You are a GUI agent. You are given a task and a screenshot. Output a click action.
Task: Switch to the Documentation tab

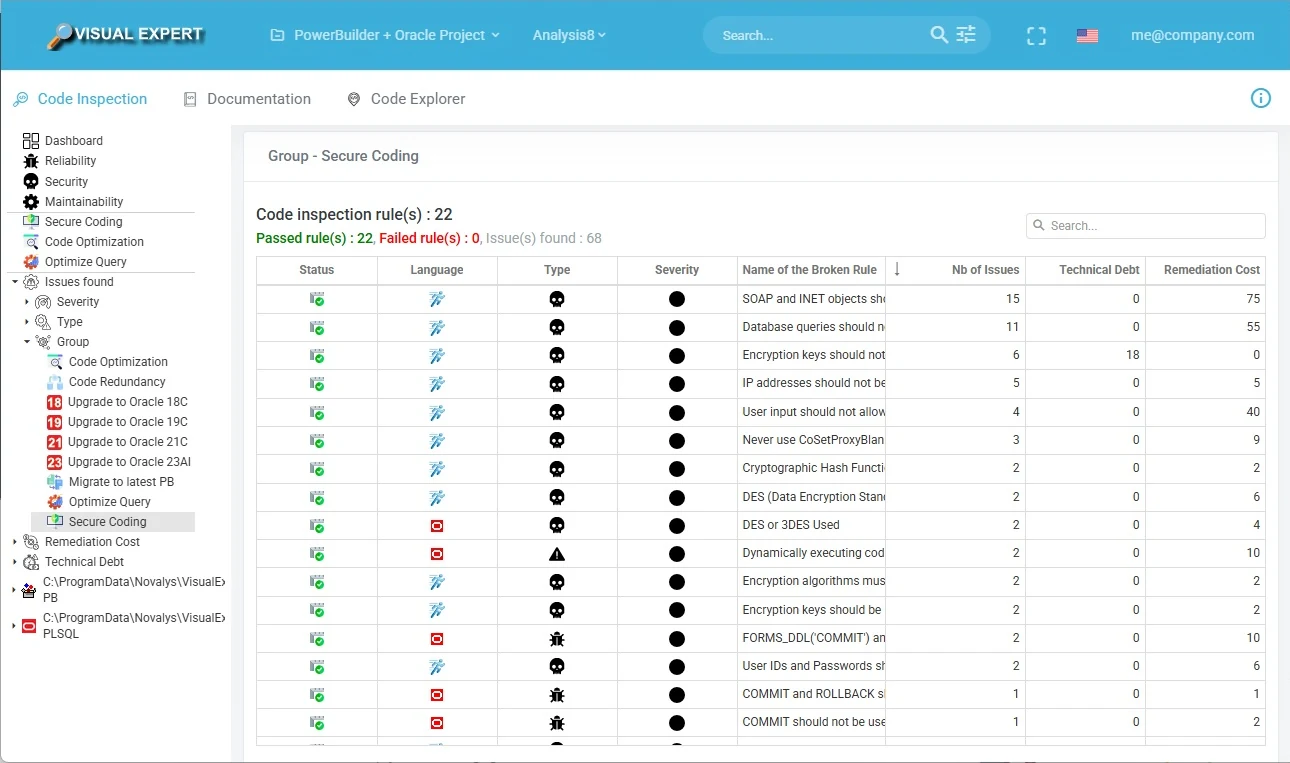coord(248,99)
